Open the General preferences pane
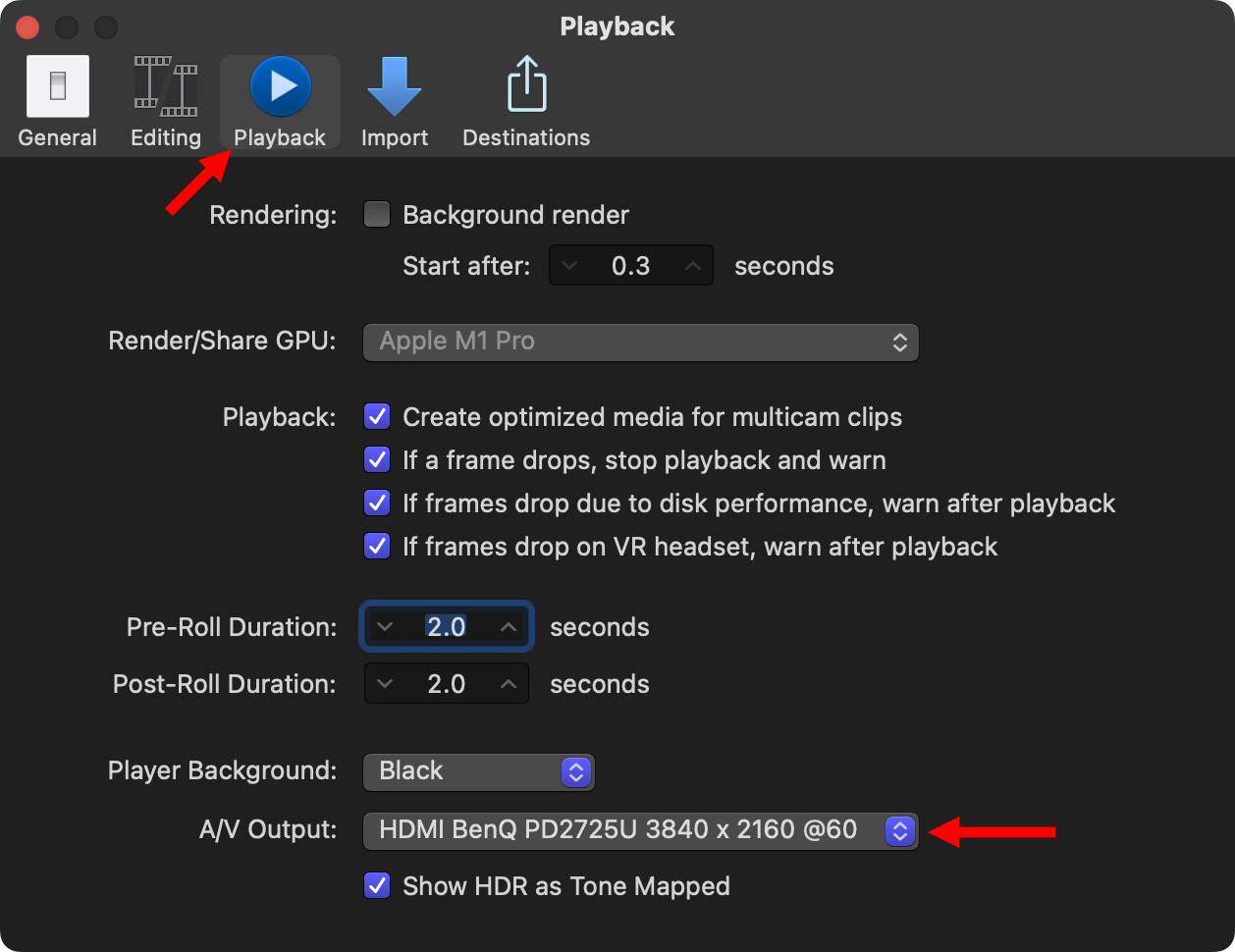This screenshot has width=1235, height=952. tap(57, 102)
